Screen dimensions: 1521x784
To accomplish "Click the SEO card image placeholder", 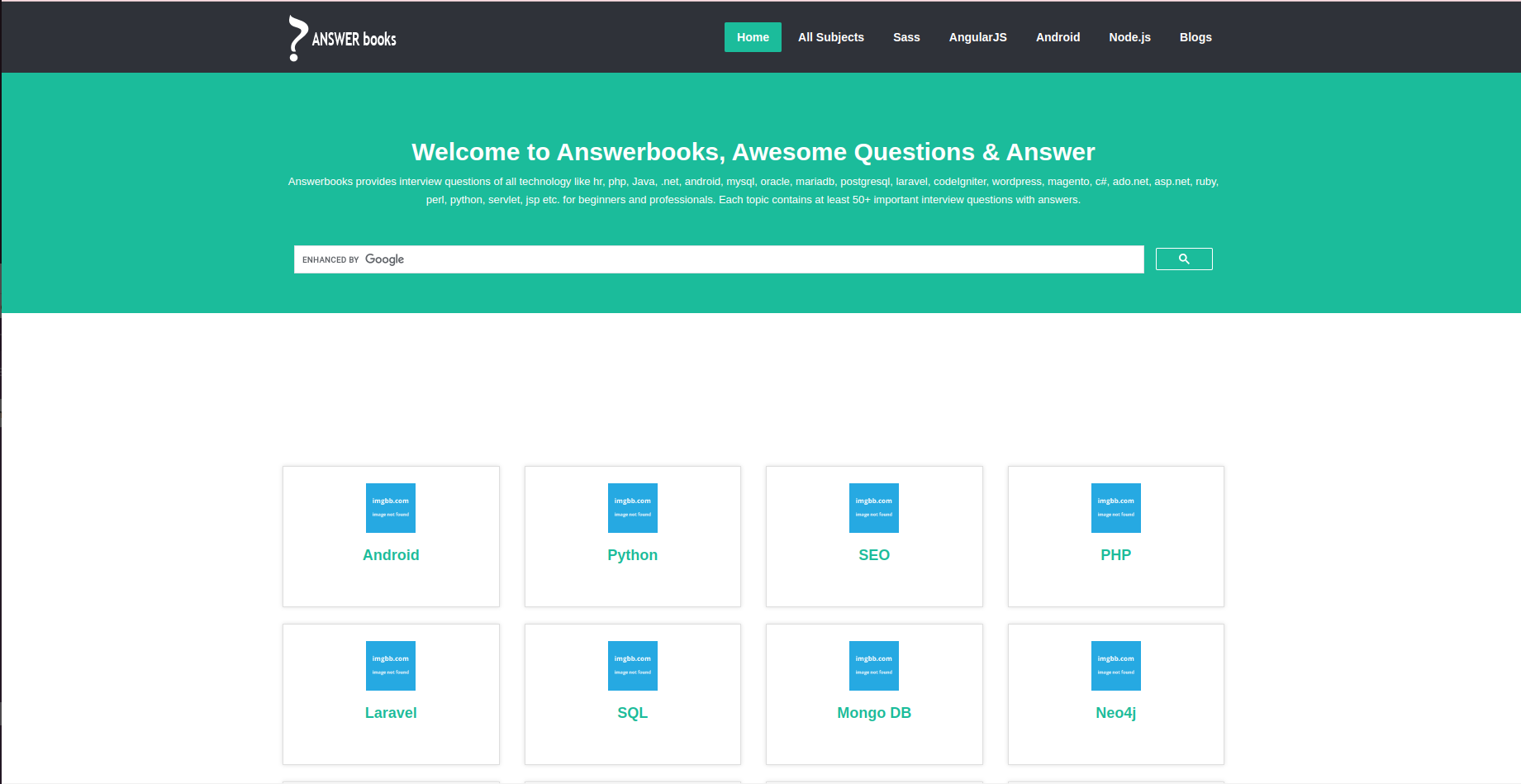I will [873, 508].
